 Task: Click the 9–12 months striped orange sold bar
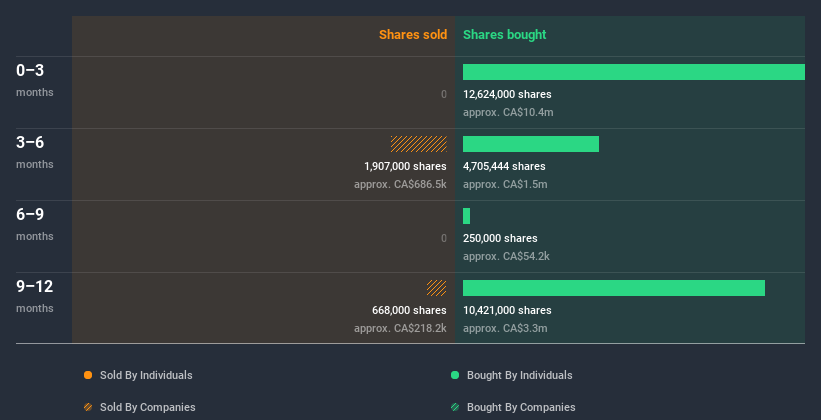point(437,288)
